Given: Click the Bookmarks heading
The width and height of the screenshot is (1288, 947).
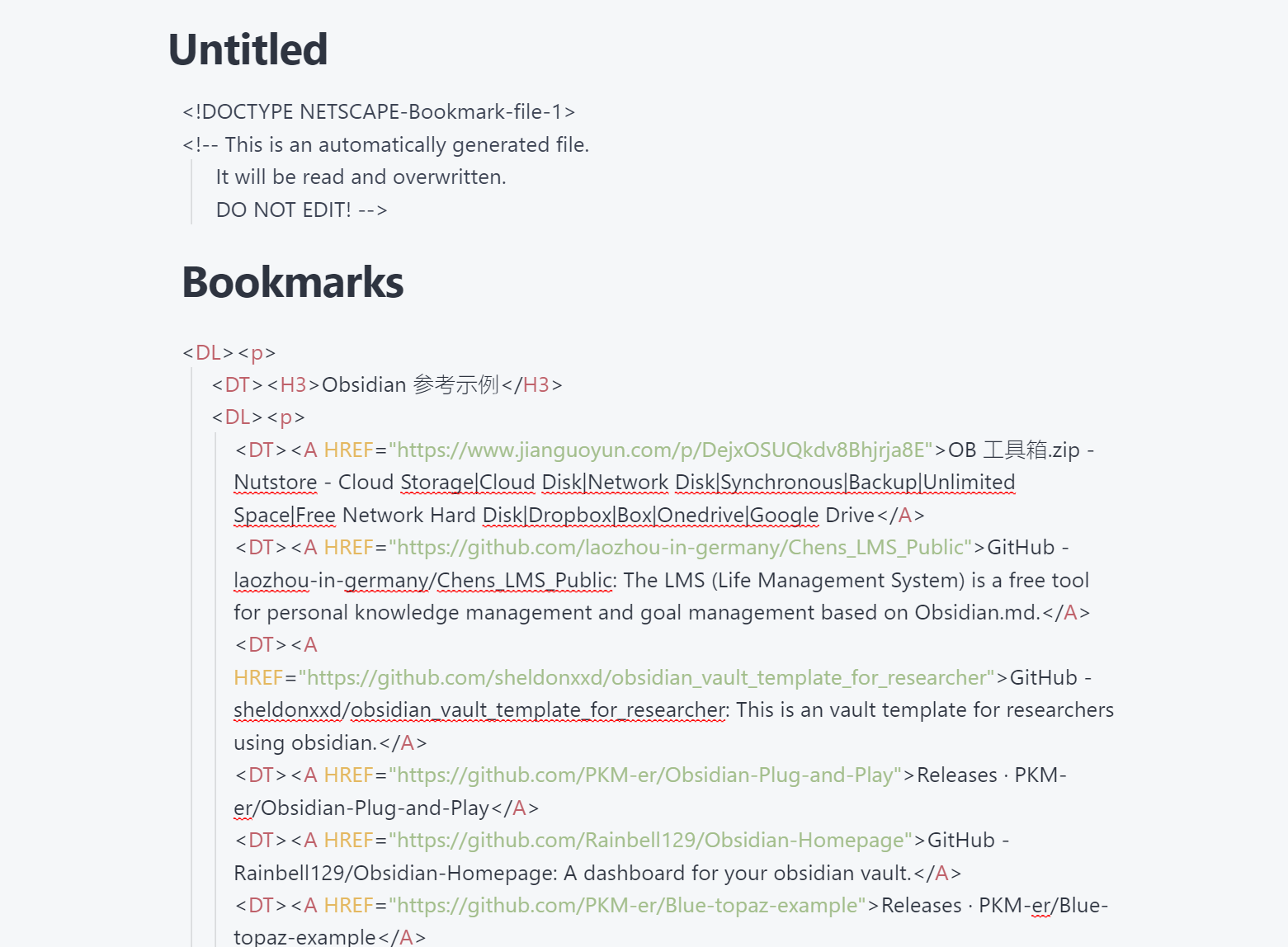Looking at the screenshot, I should [293, 282].
